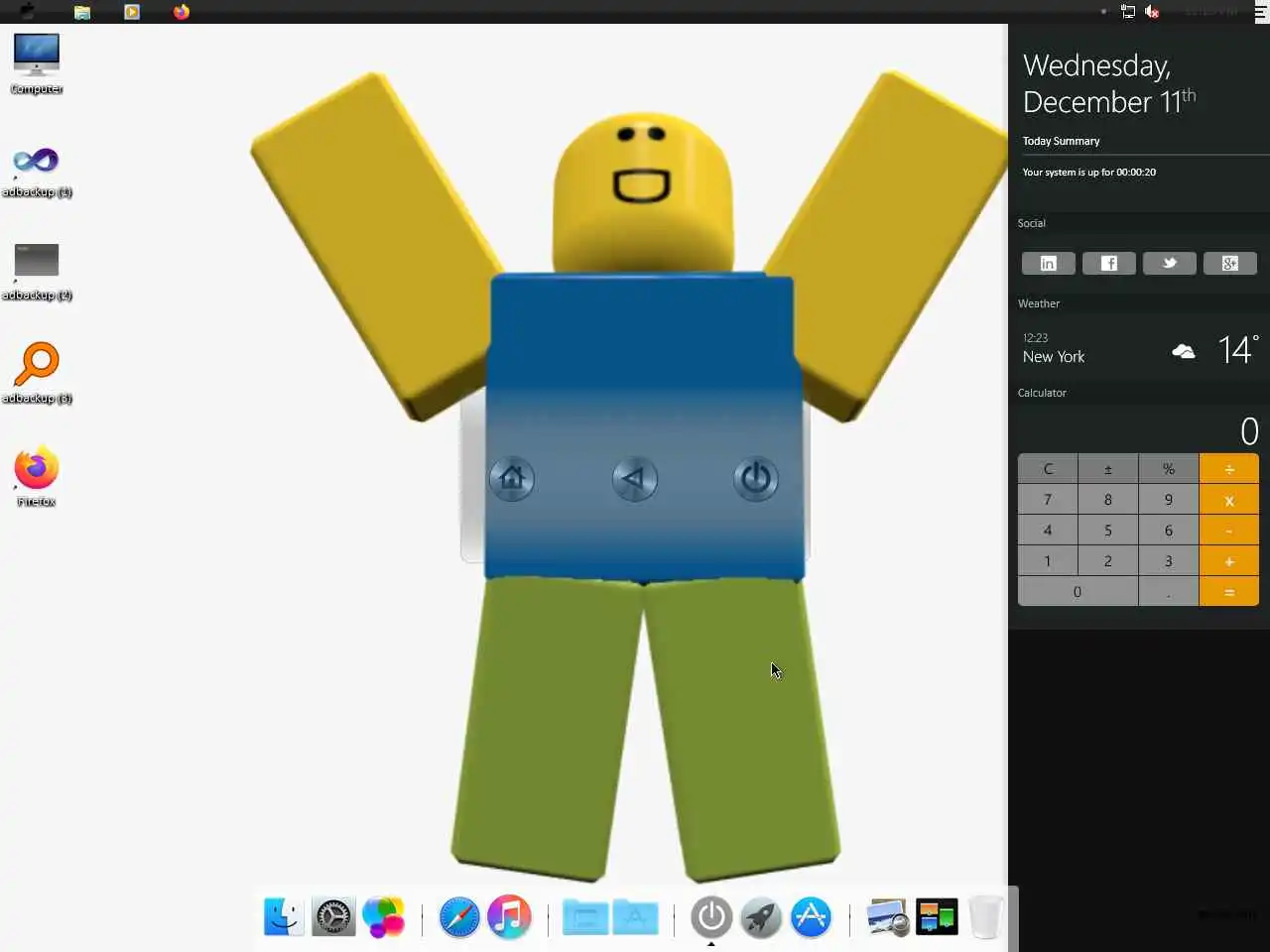Click the calculator ± sign button
The width and height of the screenshot is (1270, 952).
tap(1108, 469)
